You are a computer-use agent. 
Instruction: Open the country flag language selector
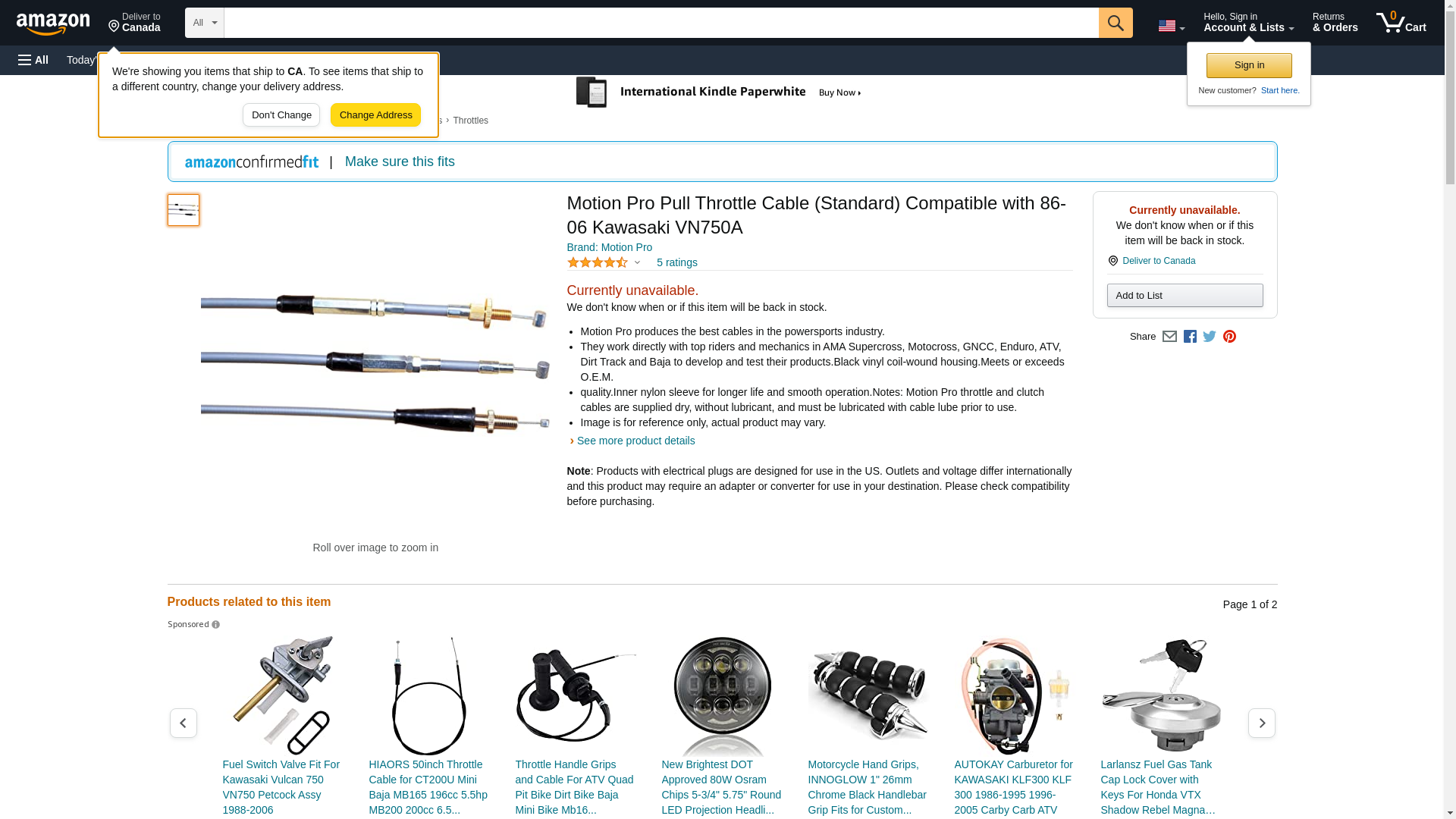point(1171,26)
